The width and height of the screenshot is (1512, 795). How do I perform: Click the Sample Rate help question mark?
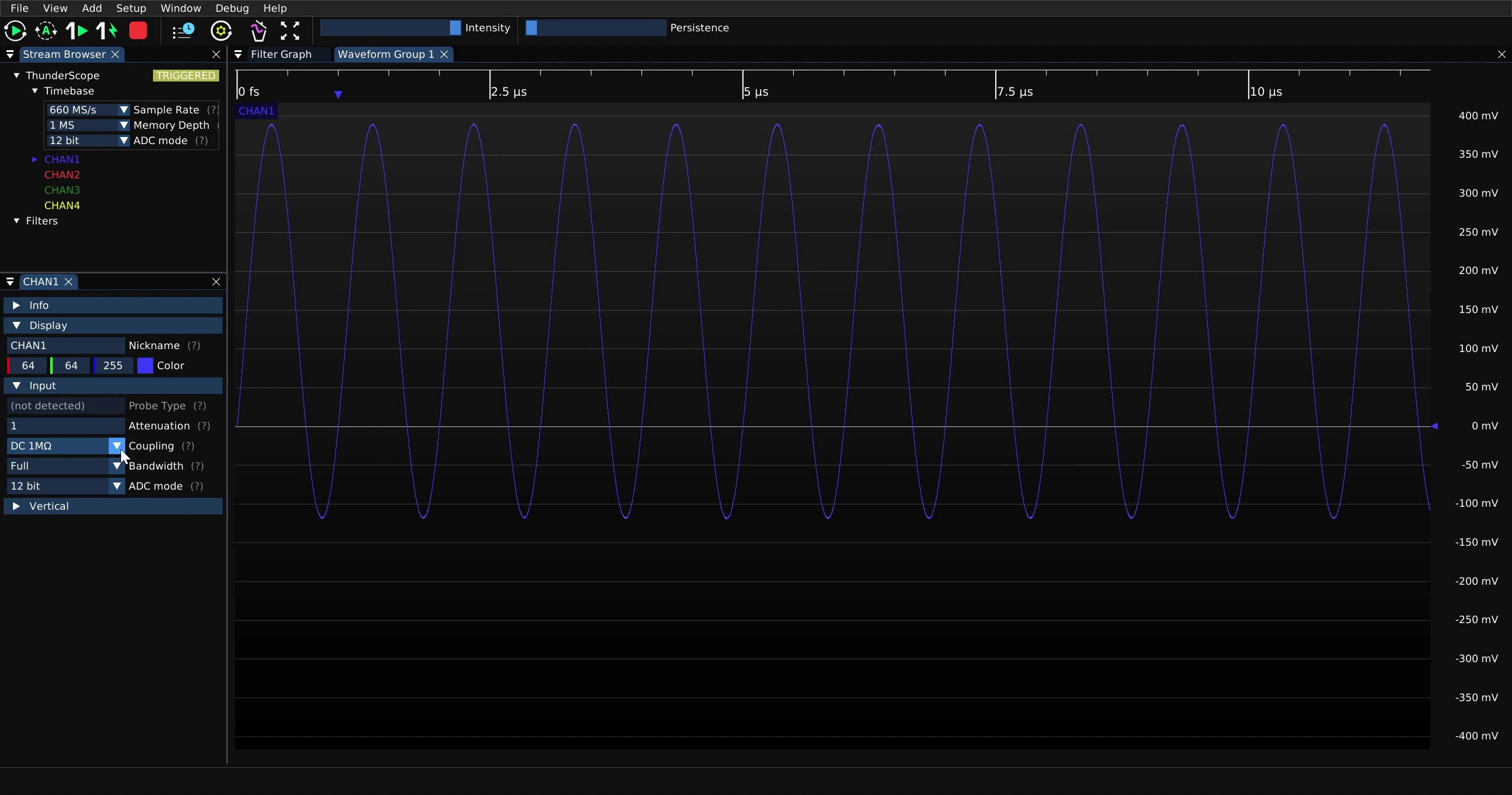pyautogui.click(x=213, y=110)
